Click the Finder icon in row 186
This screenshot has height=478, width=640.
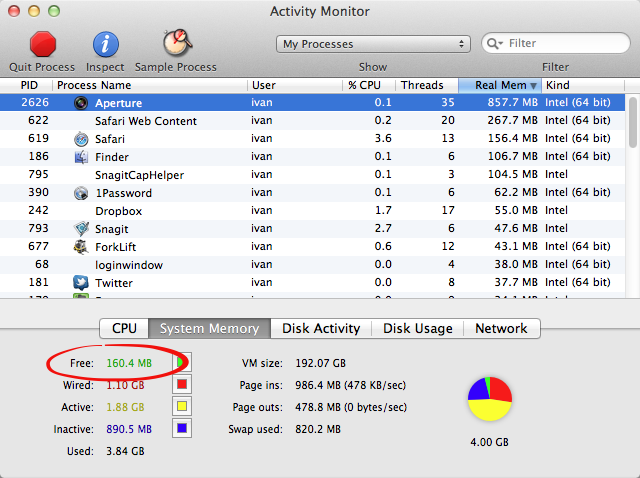[x=81, y=157]
